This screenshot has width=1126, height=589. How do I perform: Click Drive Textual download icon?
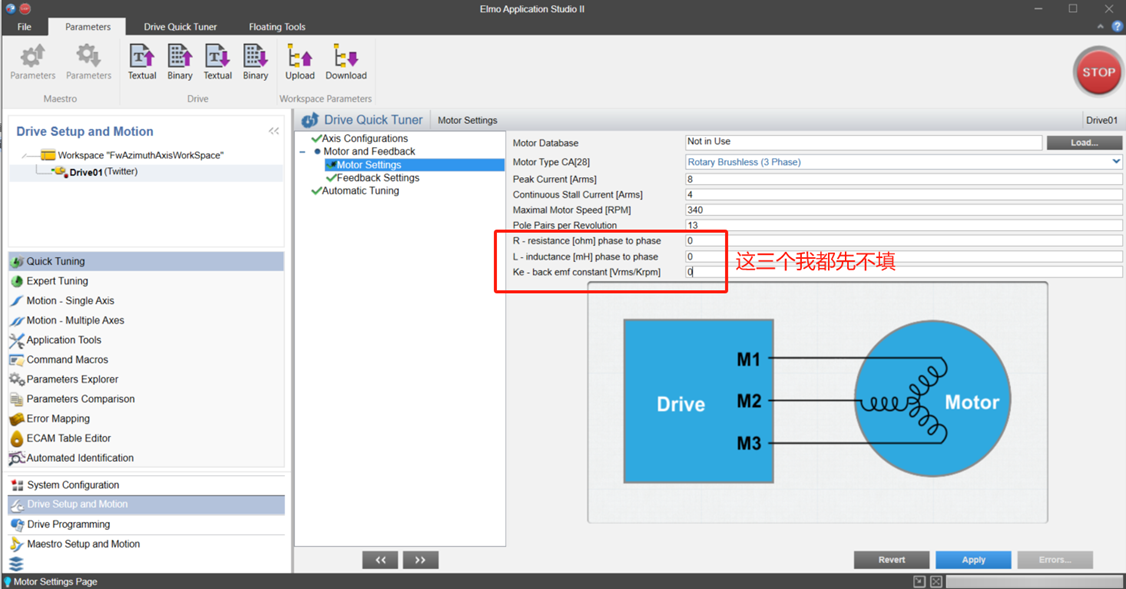217,56
